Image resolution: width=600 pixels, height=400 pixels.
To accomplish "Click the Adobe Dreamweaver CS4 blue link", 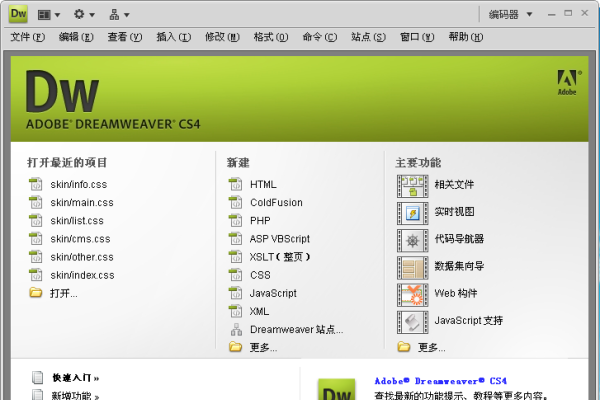I will coord(441,381).
